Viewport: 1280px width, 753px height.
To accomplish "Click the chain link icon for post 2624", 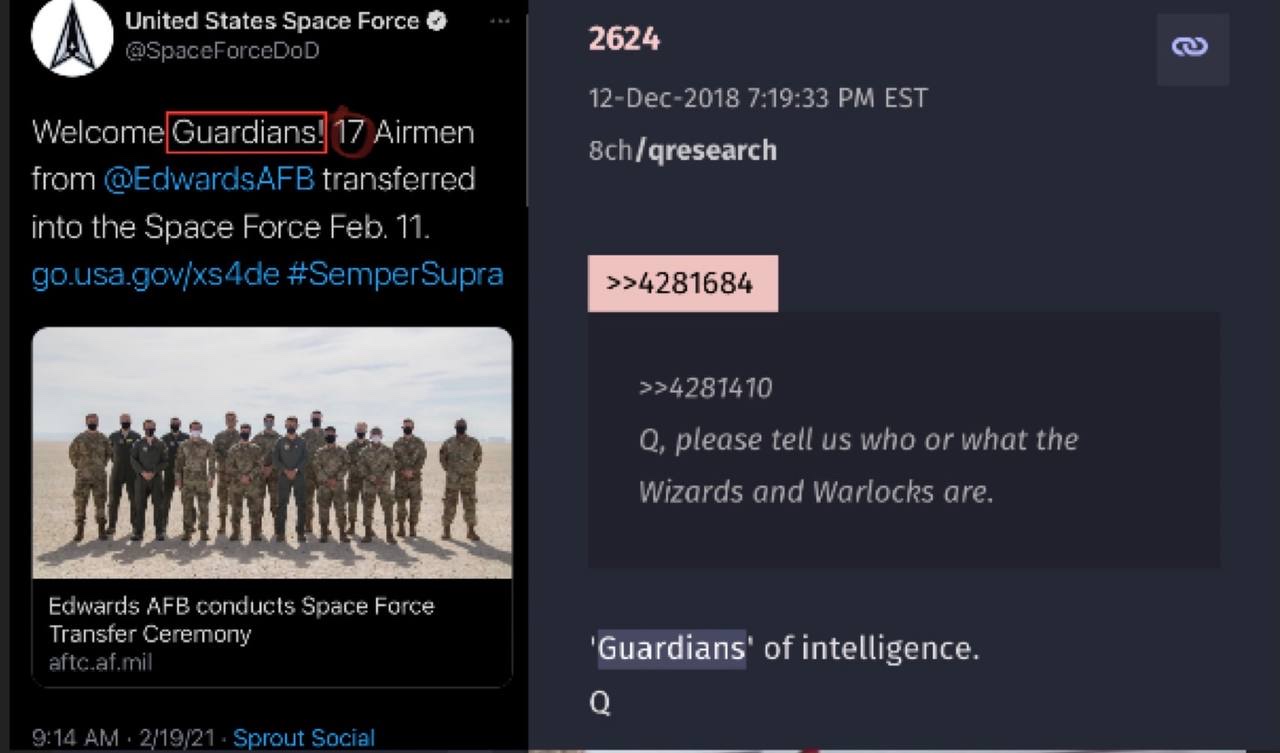I will [x=1190, y=47].
